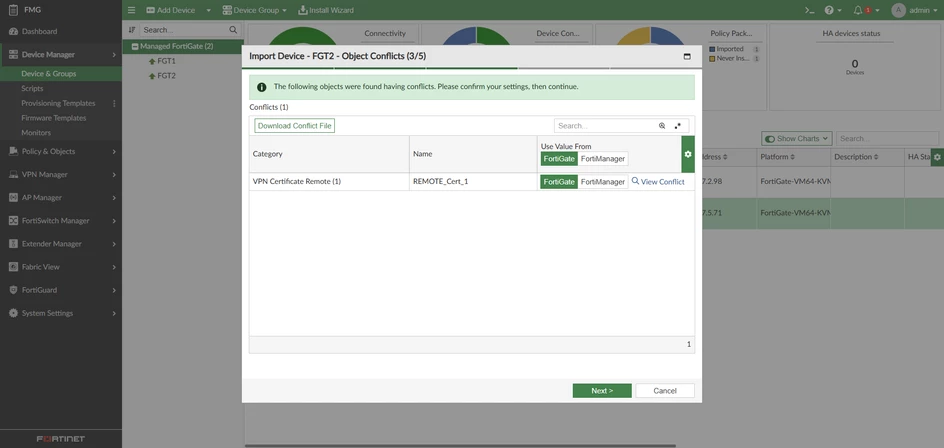Image resolution: width=944 pixels, height=448 pixels.
Task: Open Scripts in Device Manager submenu
Action: tap(32, 89)
